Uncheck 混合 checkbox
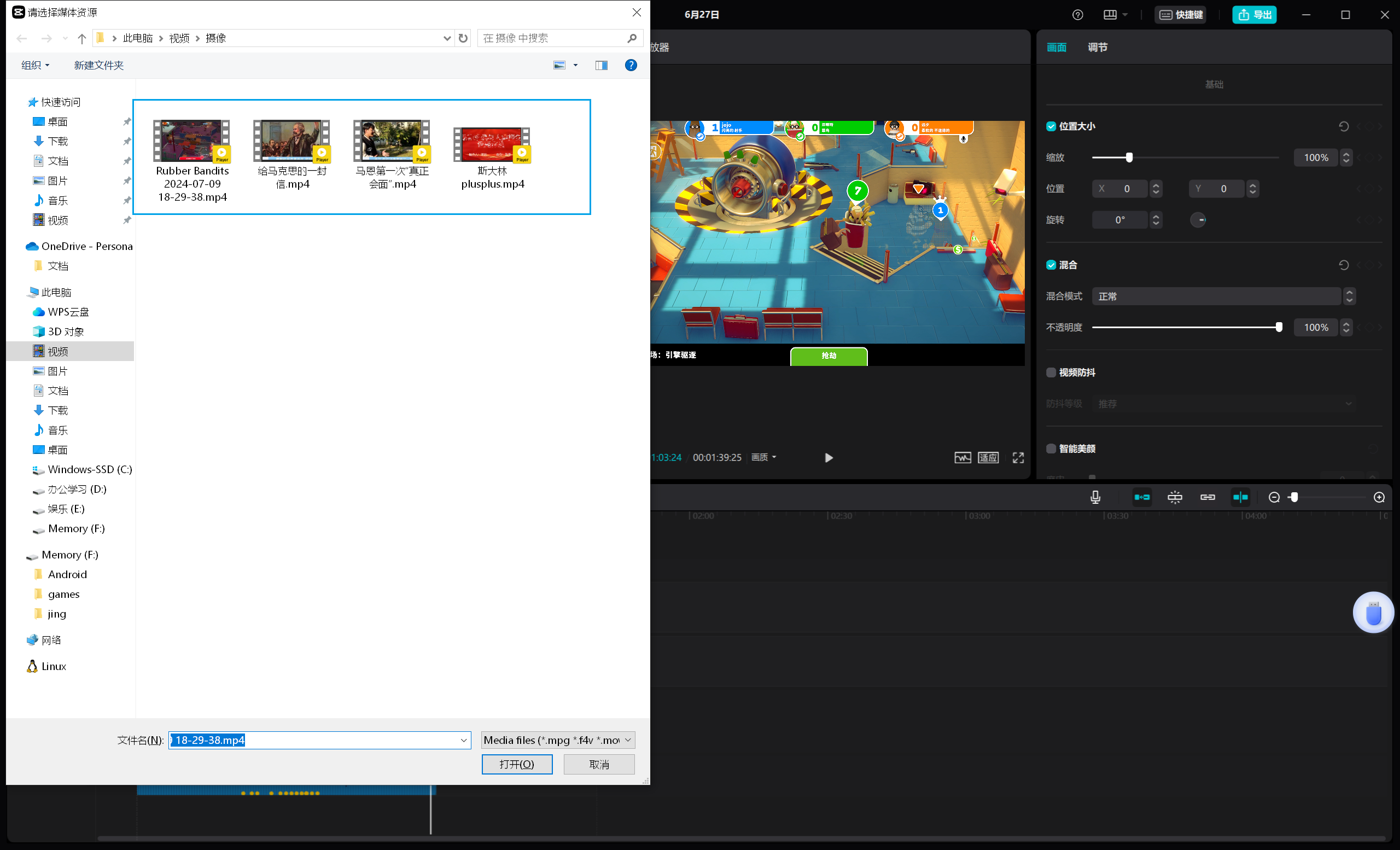Viewport: 1400px width, 850px height. 1051,265
